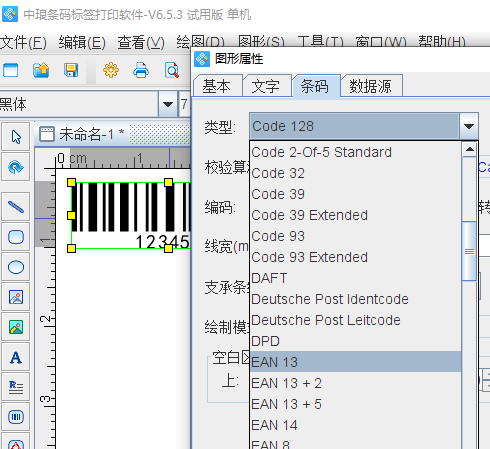490x449 pixels.
Task: Select the rounded rectangle tool
Action: coord(16,237)
